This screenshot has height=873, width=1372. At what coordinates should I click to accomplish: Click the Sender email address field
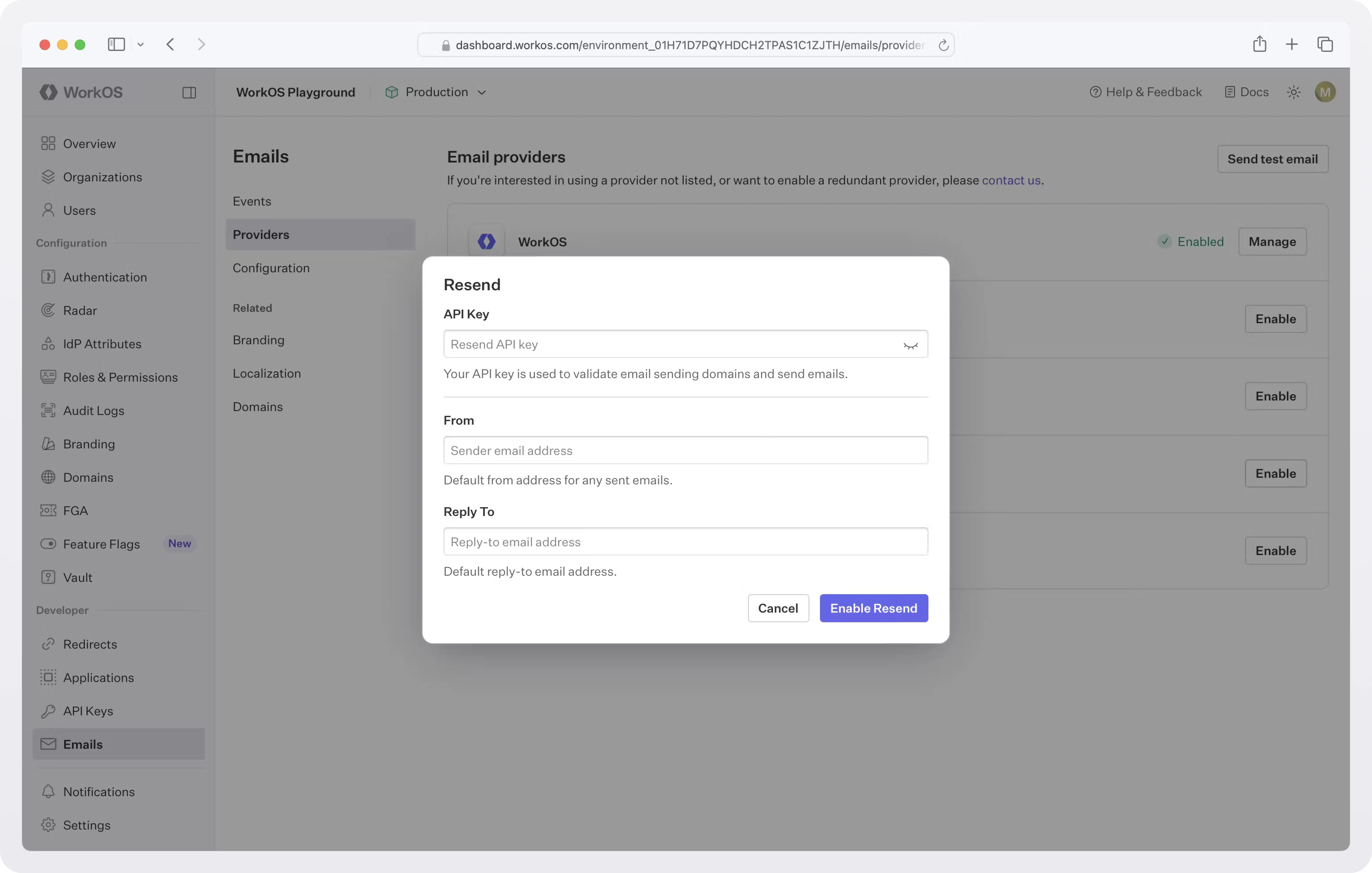[685, 450]
